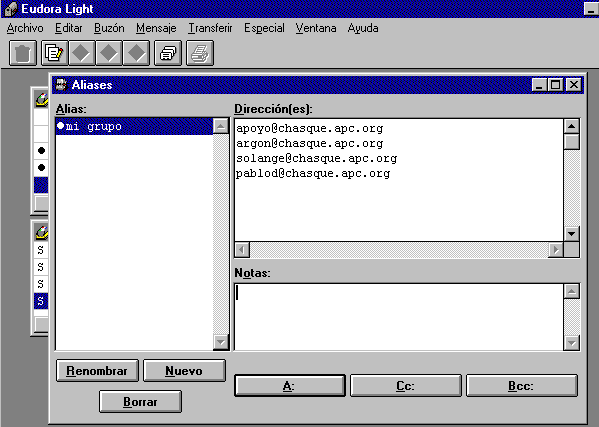Click the address pablod@chasque.apc.org

[313, 173]
